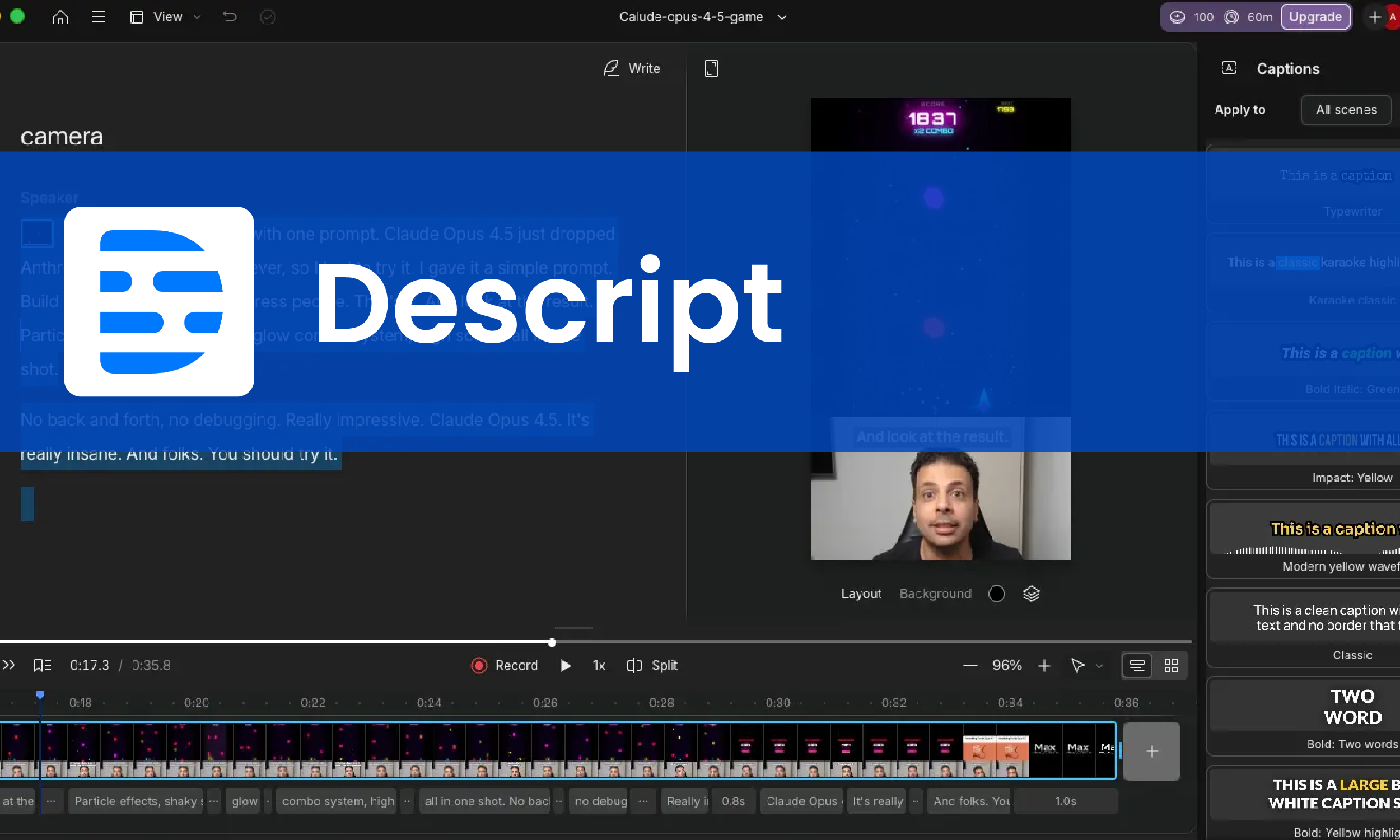
Task: Open the hamburger menu icon
Action: click(99, 17)
